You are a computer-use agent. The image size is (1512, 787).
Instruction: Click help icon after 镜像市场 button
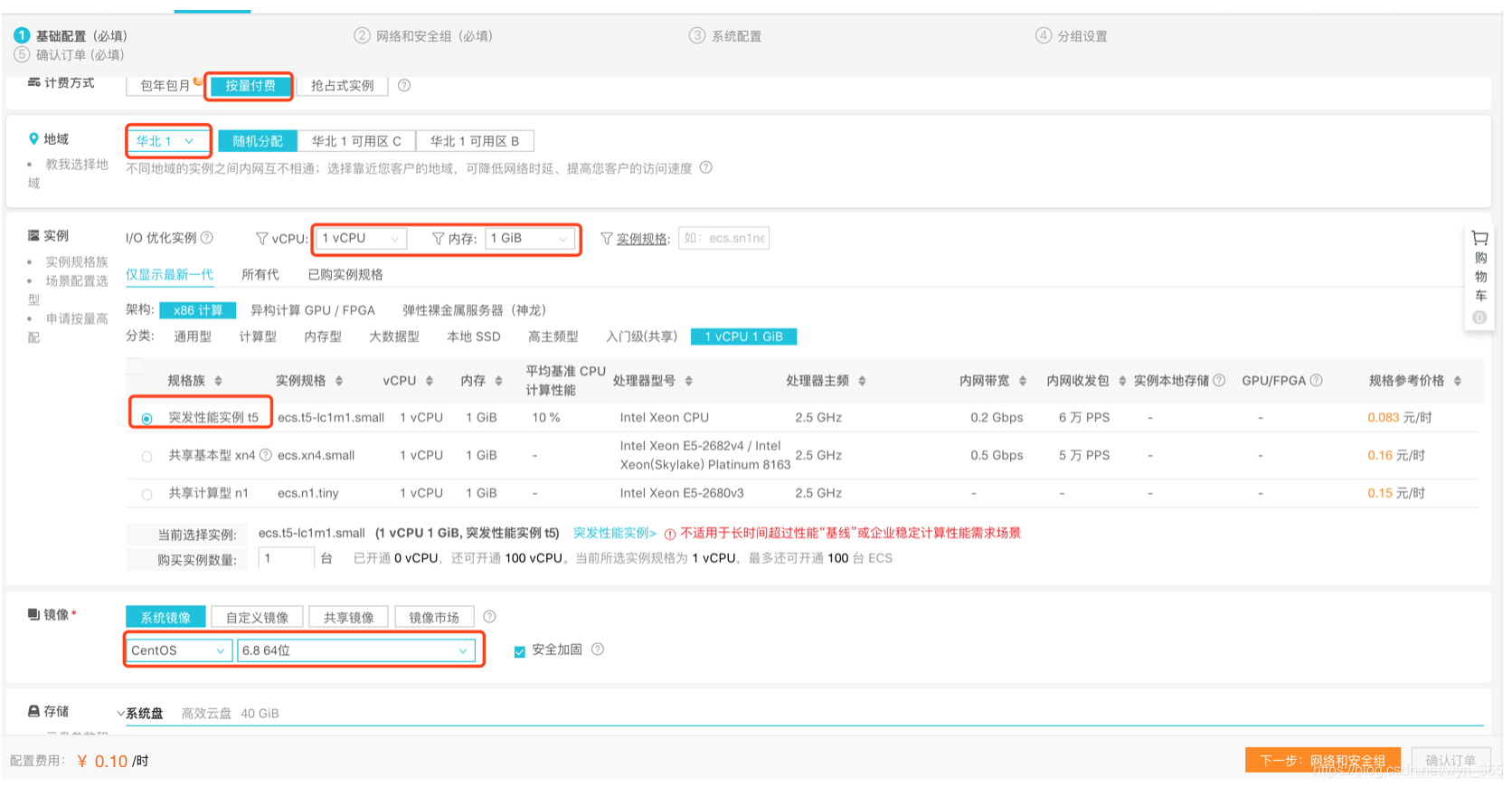tap(489, 617)
